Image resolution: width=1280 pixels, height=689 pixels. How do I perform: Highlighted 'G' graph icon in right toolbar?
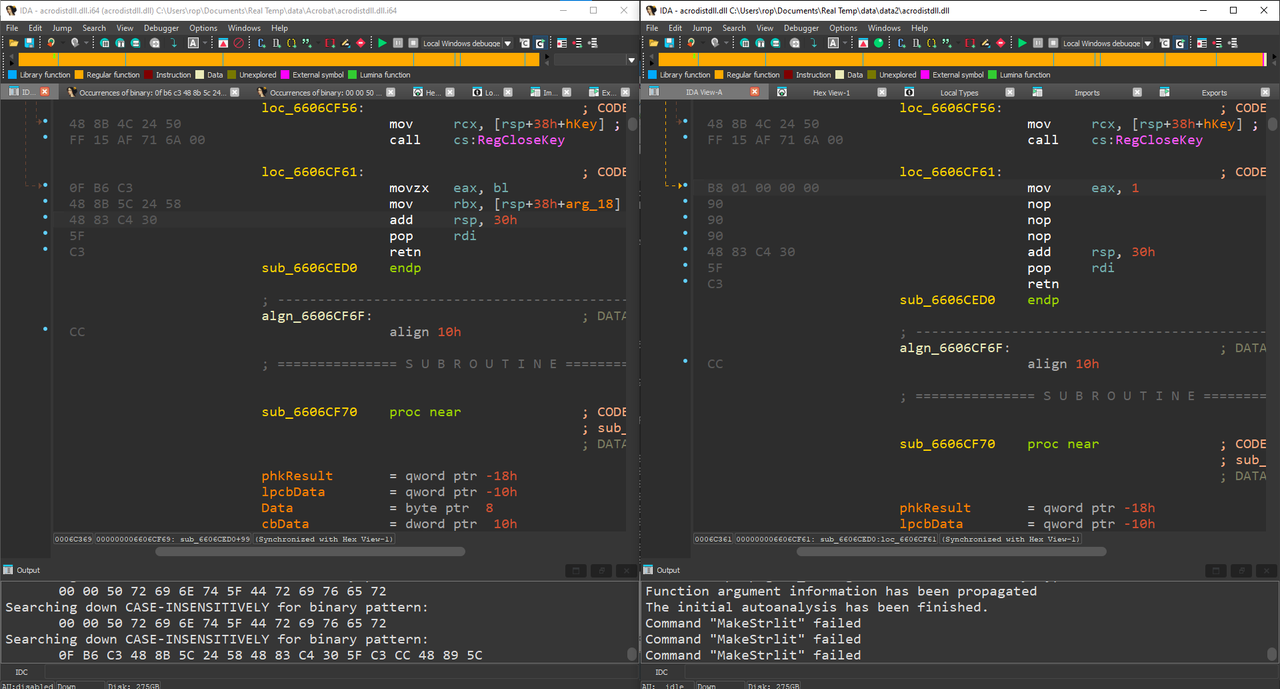pyautogui.click(x=1180, y=43)
